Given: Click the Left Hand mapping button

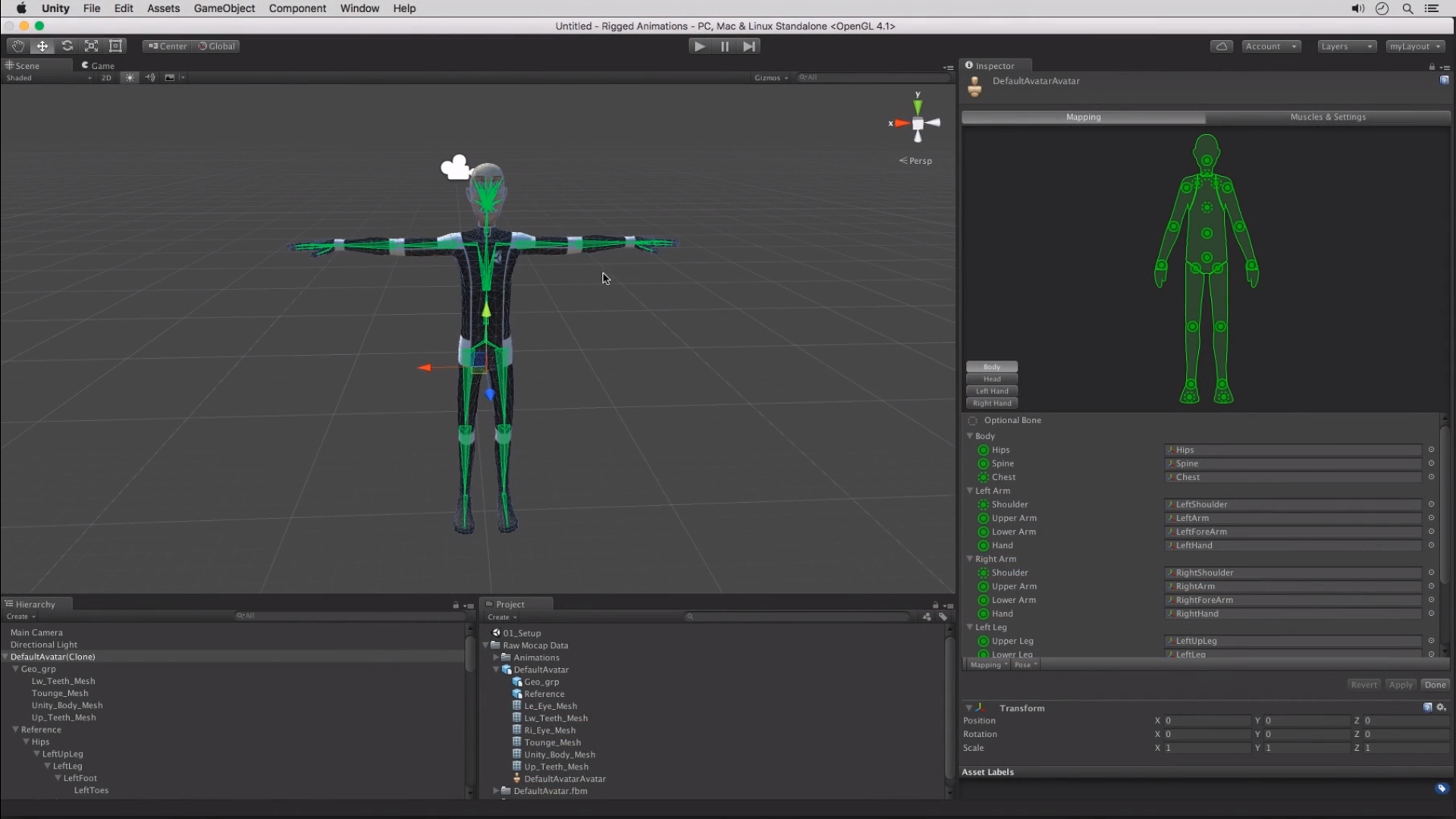Looking at the screenshot, I should [991, 391].
